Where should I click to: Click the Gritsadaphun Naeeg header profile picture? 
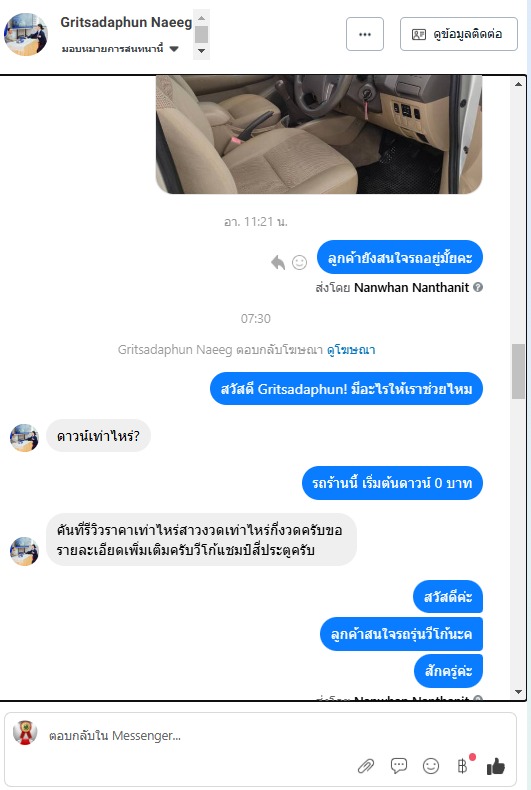point(26,34)
